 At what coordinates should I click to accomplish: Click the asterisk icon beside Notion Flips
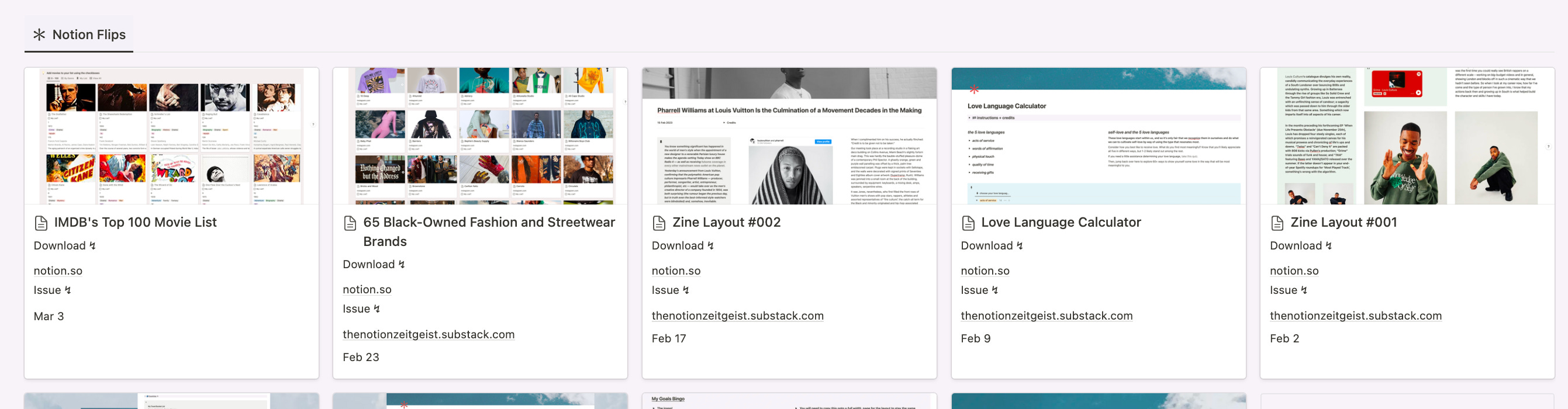coord(39,34)
